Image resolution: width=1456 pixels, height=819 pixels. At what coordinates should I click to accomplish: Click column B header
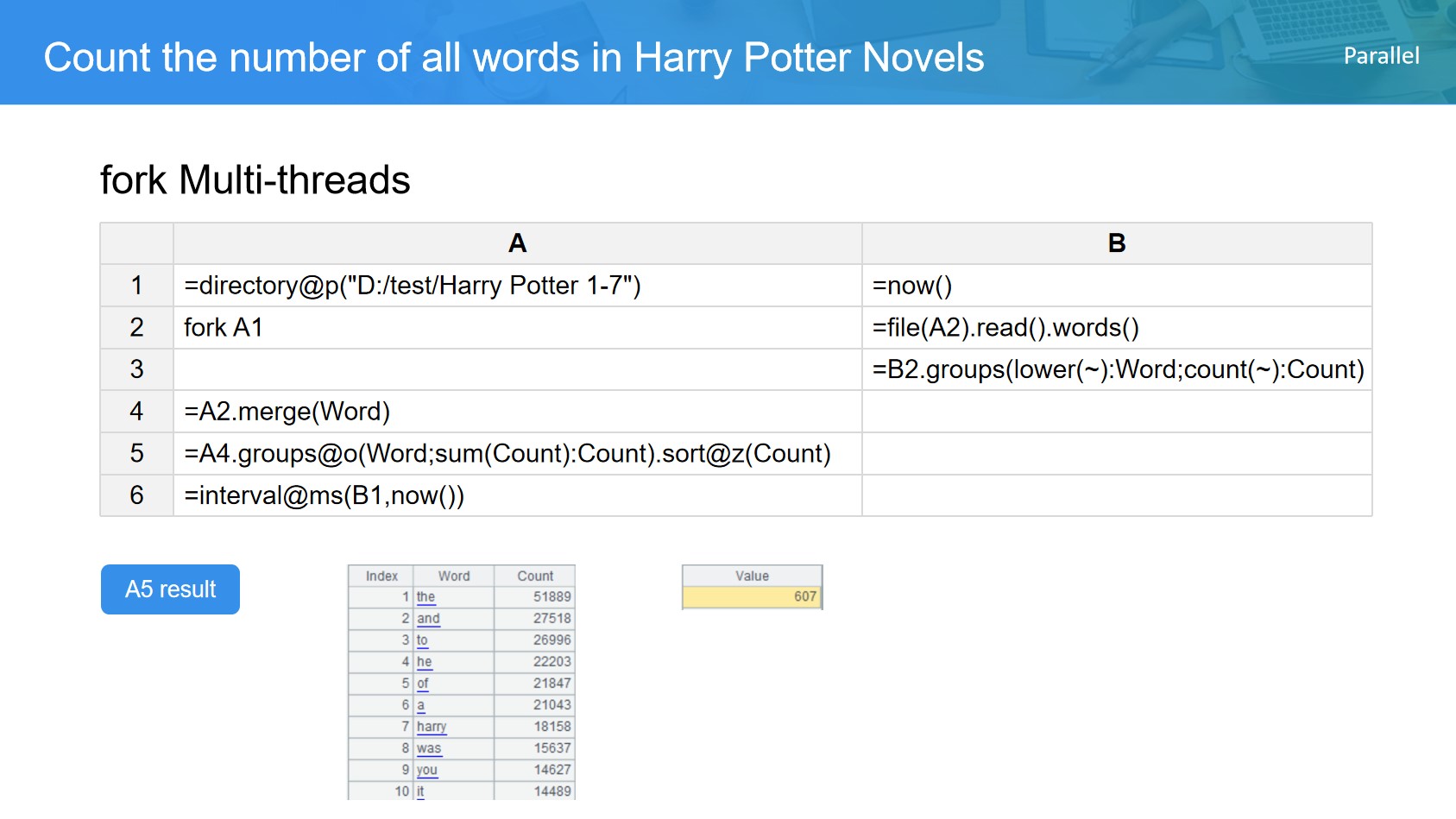tap(1116, 243)
